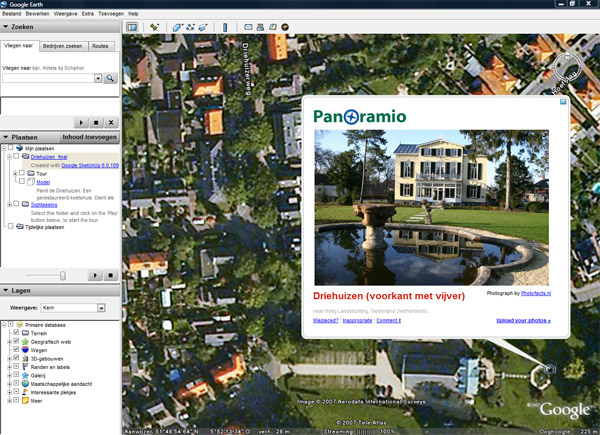The width and height of the screenshot is (600, 435).
Task: Click the Tijdelijke plaatsen icon
Action: (20, 226)
